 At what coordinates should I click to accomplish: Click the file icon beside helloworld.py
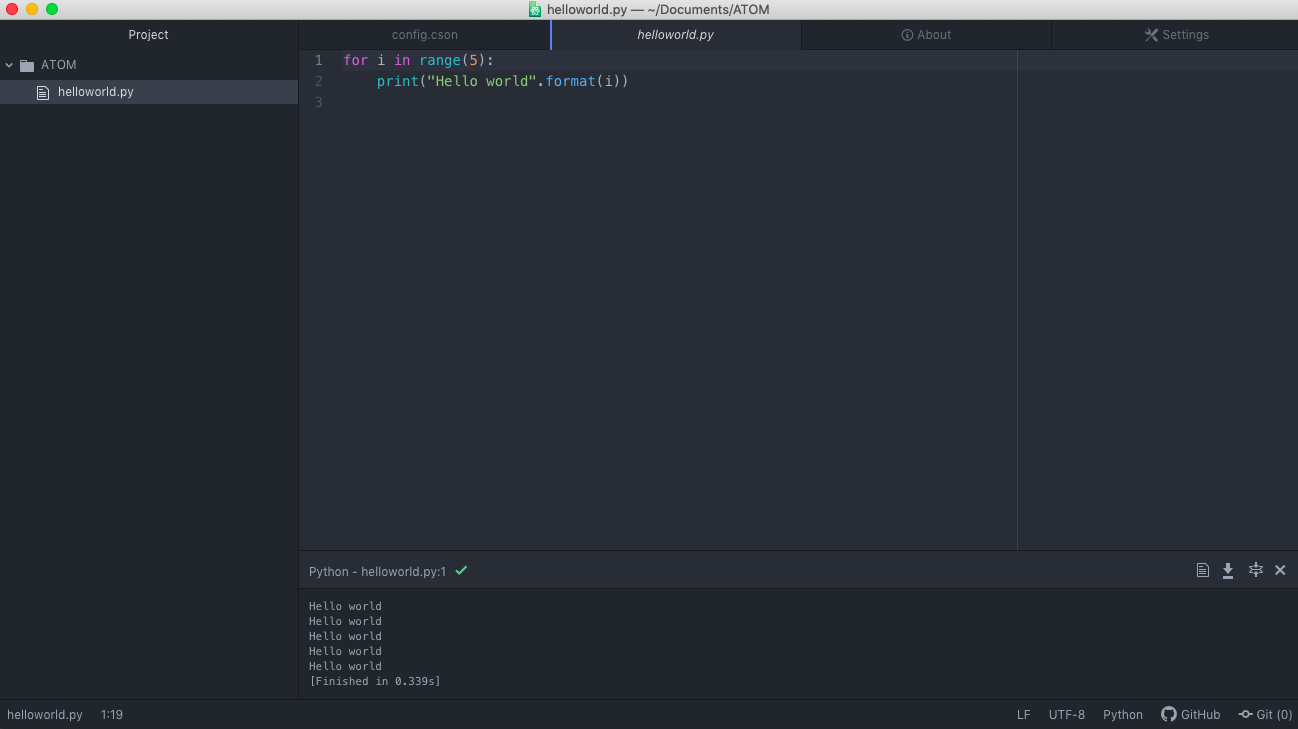(43, 92)
